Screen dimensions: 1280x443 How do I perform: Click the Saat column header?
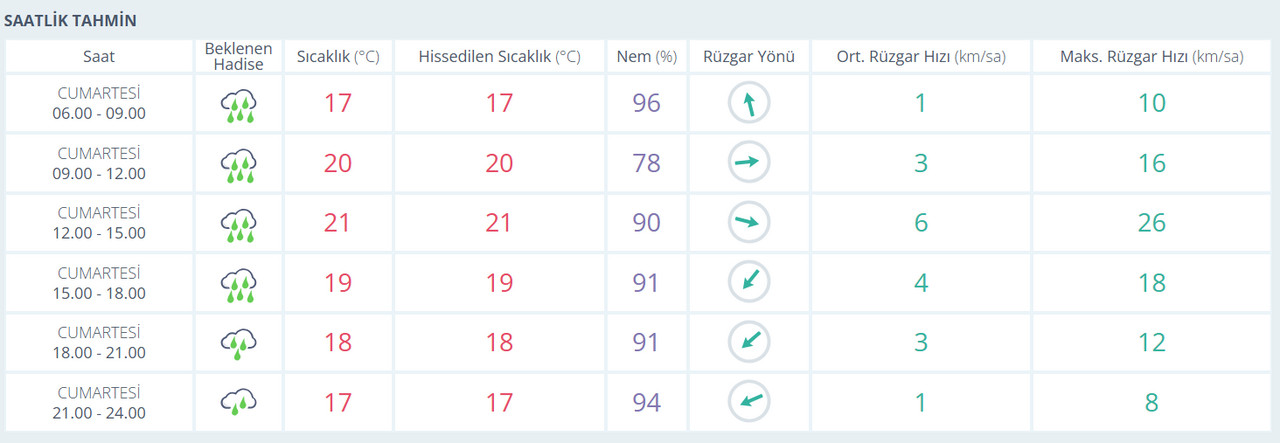(99, 57)
